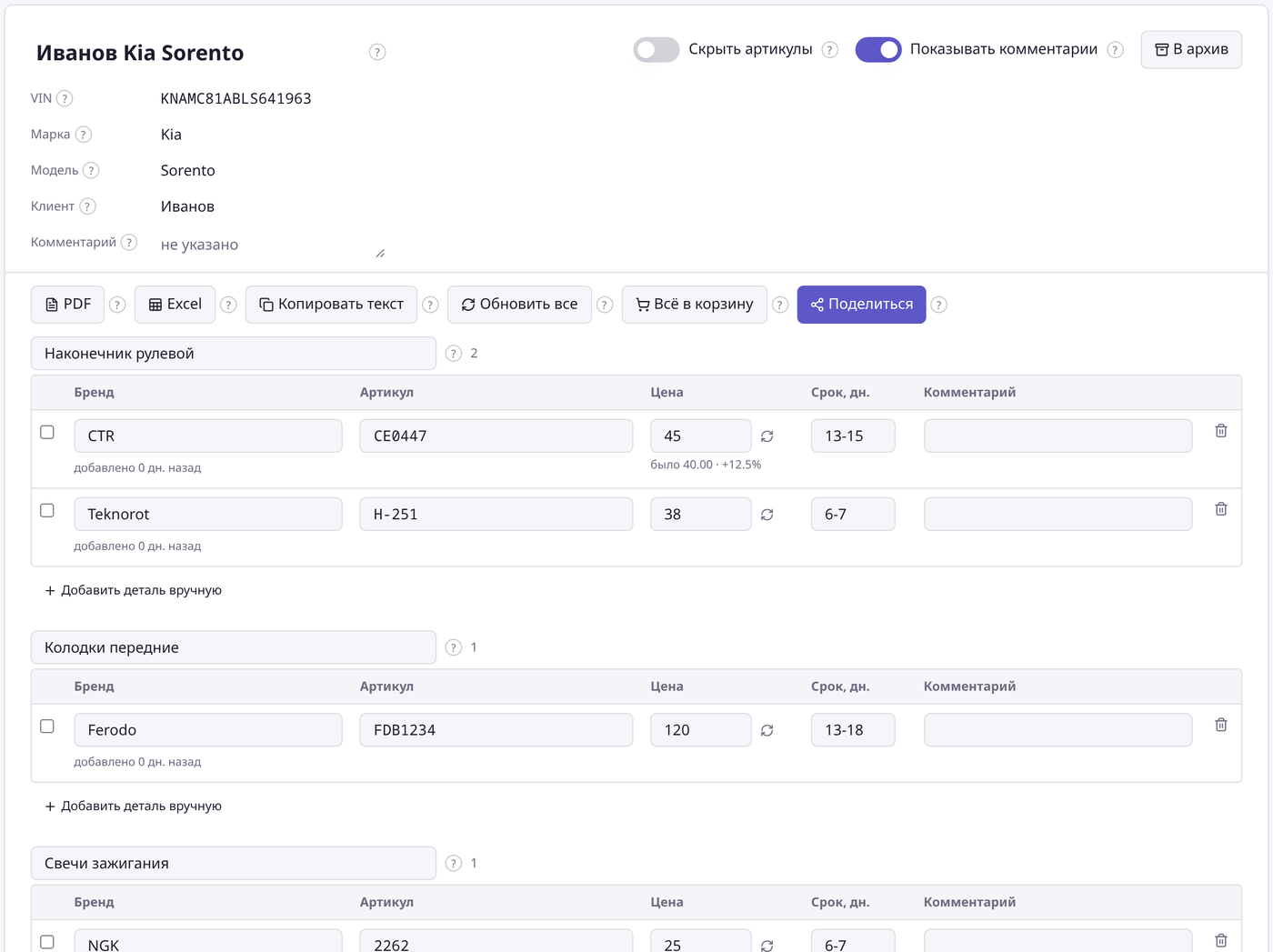The height and width of the screenshot is (952, 1273).
Task: Move the record with В архив button
Action: click(x=1191, y=49)
